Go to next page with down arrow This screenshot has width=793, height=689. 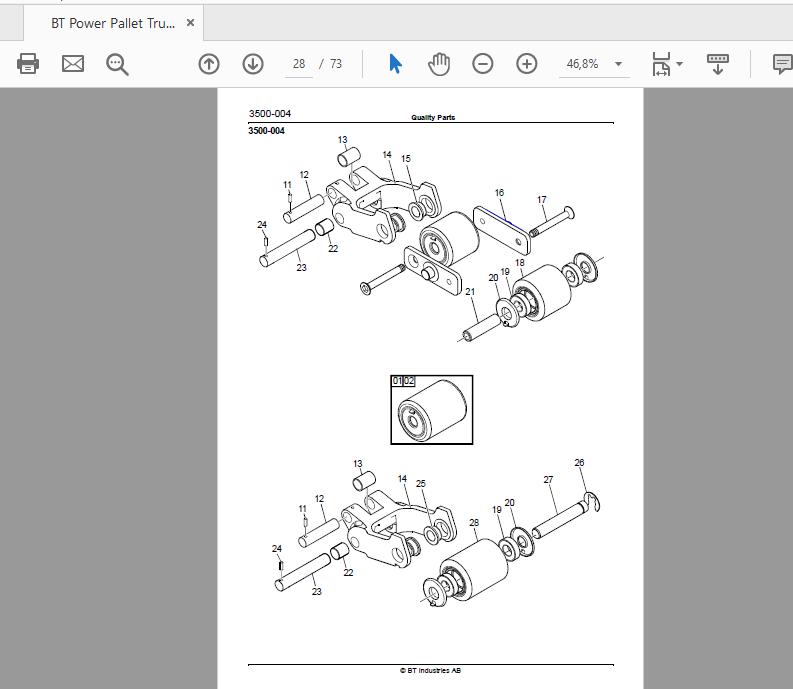(x=253, y=64)
